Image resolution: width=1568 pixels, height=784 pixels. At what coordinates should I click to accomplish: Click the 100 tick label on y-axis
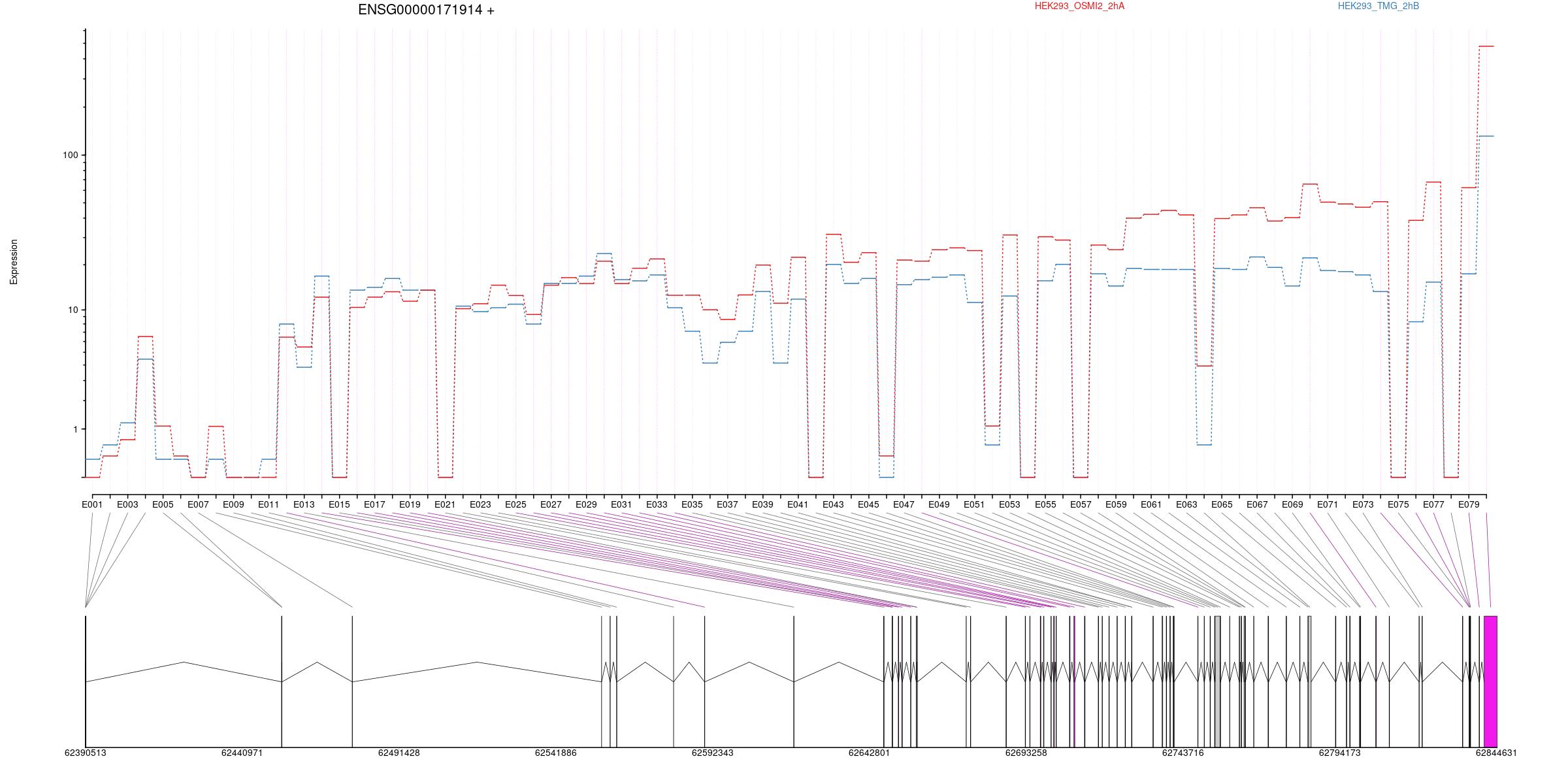coord(70,155)
